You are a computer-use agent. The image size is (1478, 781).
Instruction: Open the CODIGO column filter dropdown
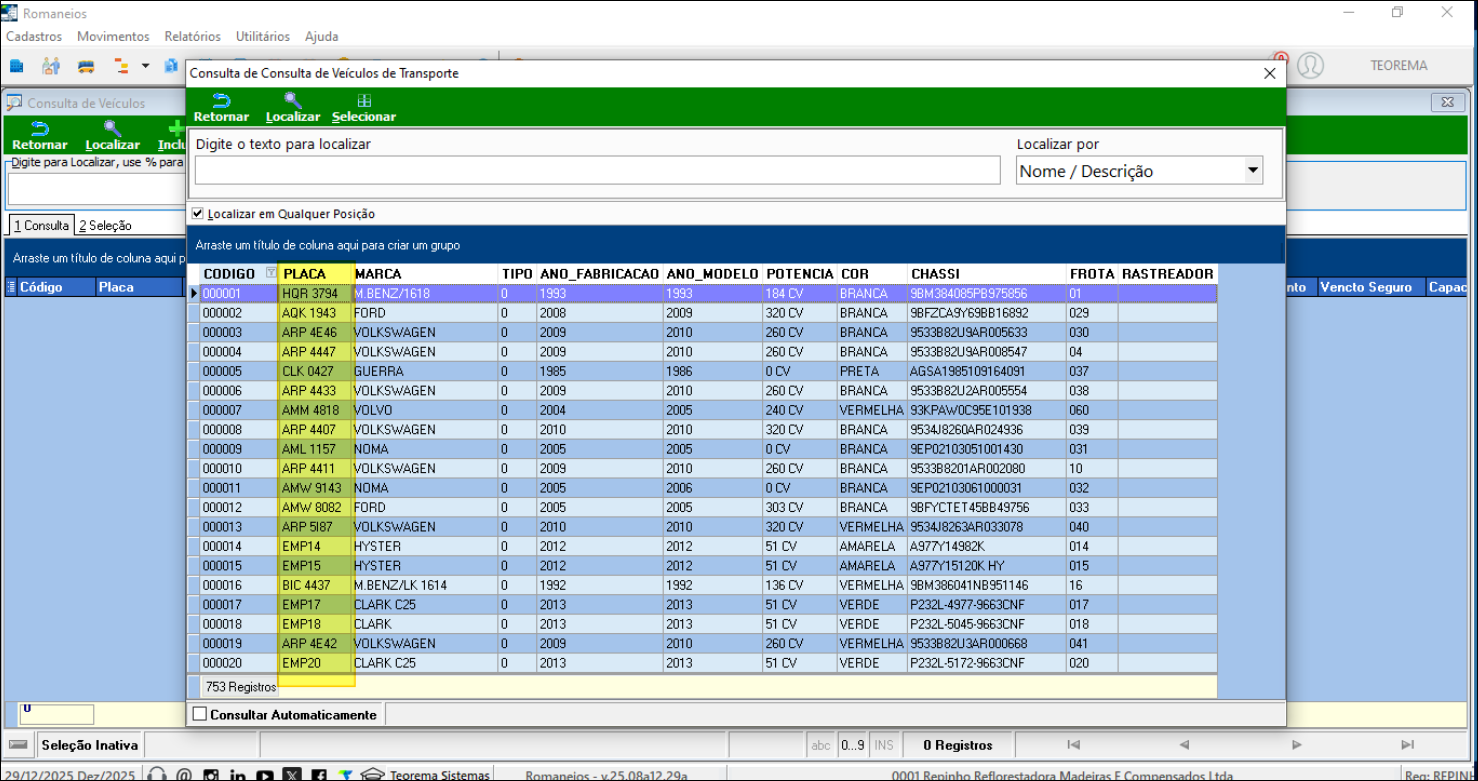click(271, 274)
